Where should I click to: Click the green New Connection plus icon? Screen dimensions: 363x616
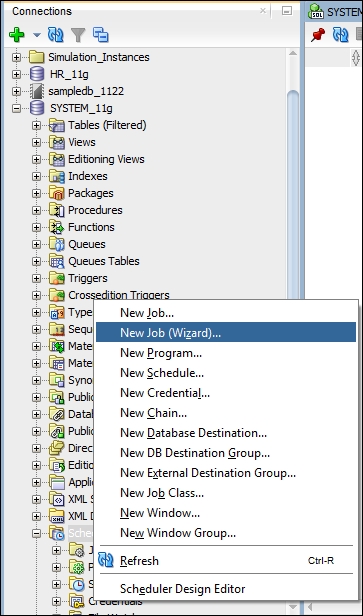coord(16,35)
